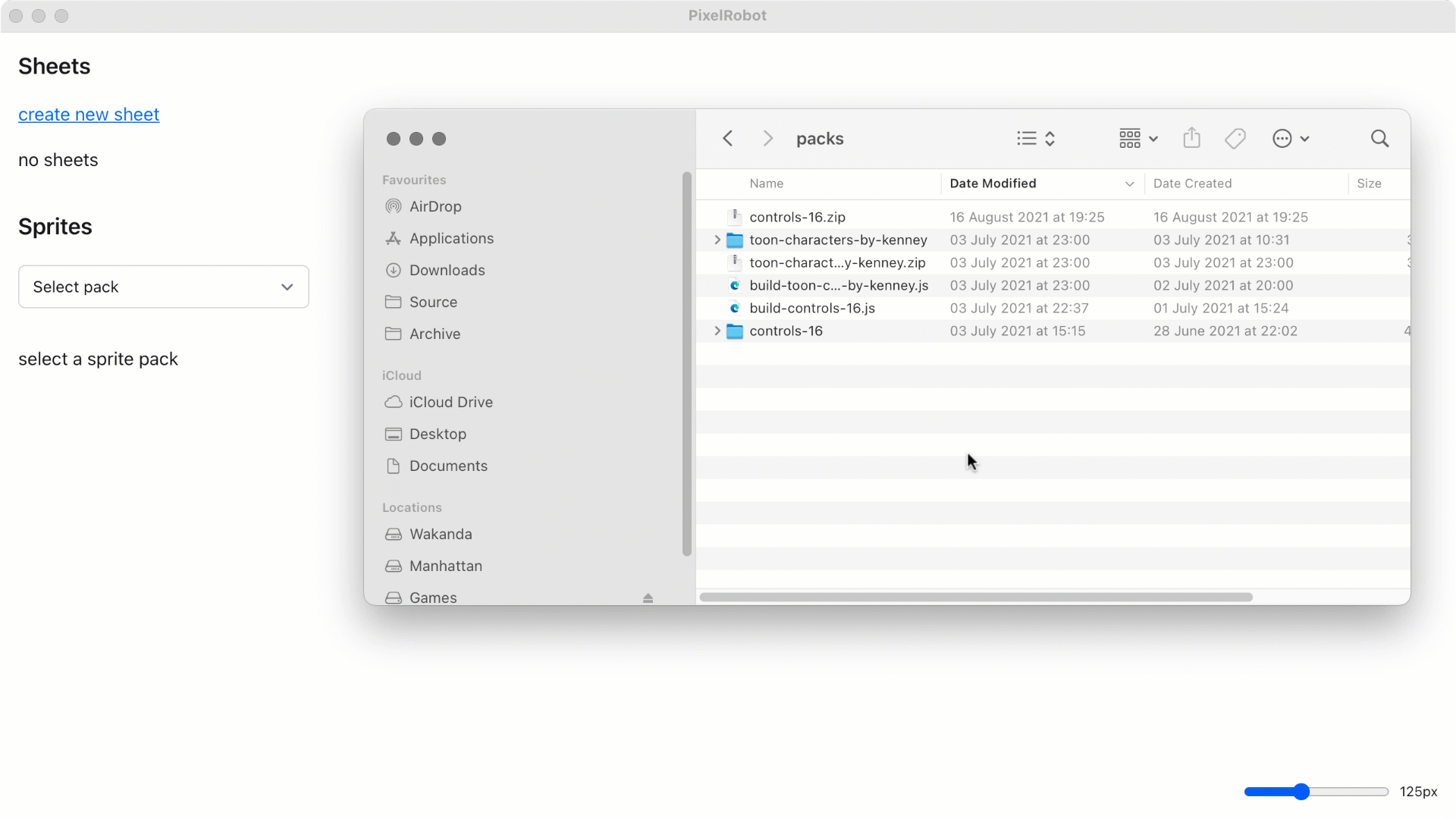Screen dimensions: 1456x819
Task: Open the ellipsis action menu
Action: point(1290,139)
